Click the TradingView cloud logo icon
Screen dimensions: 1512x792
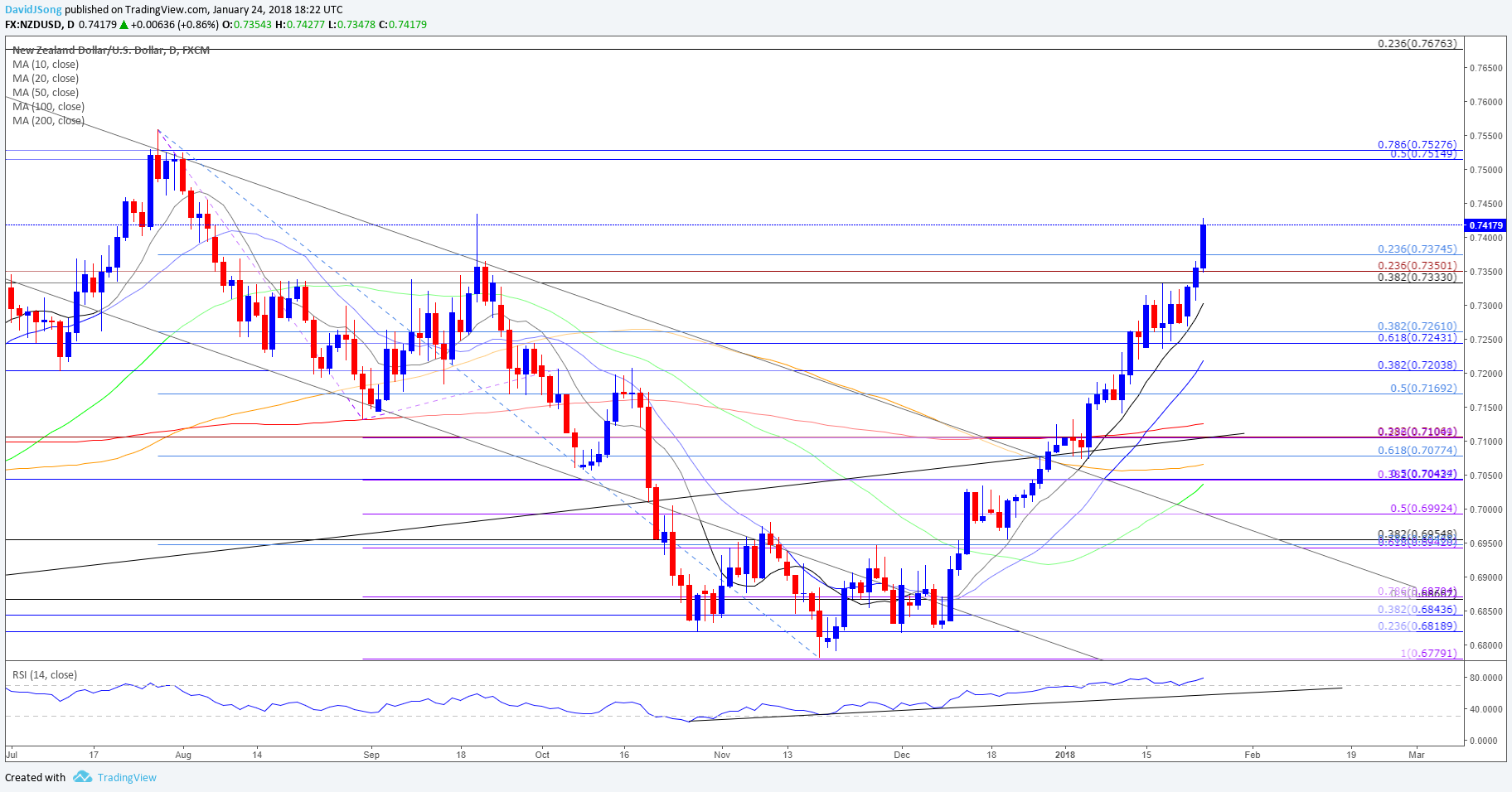pyautogui.click(x=82, y=777)
